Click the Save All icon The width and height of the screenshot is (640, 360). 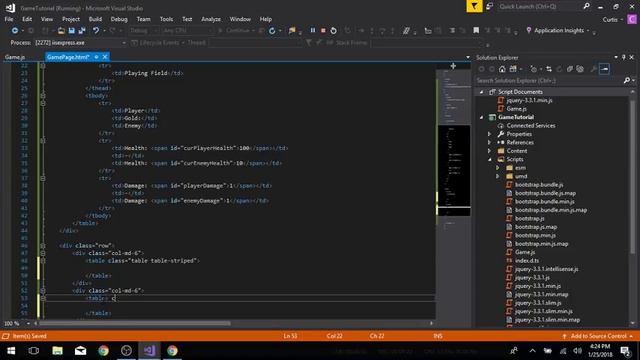(82, 31)
